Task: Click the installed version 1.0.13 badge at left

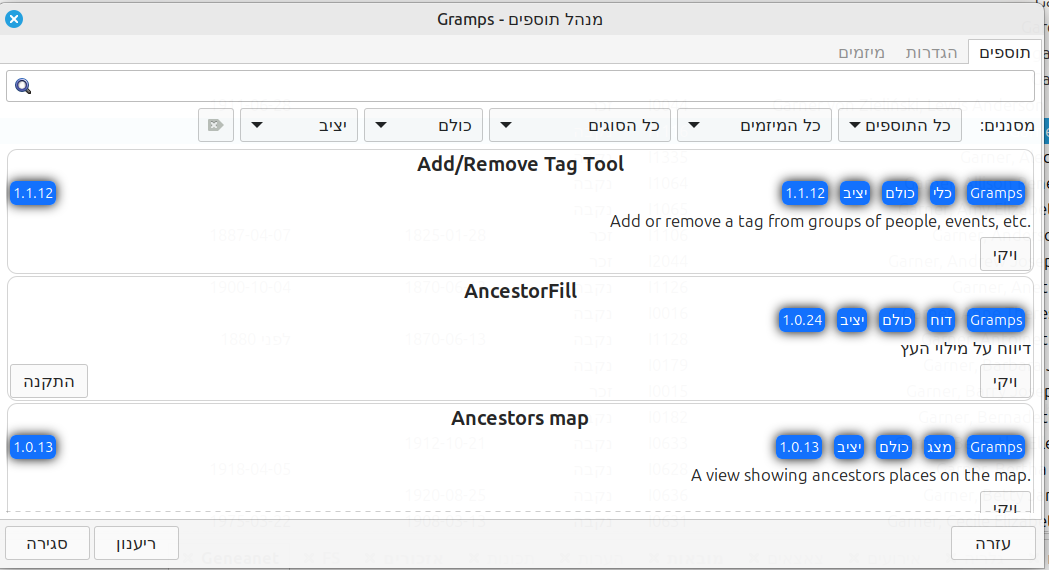Action: pos(33,448)
